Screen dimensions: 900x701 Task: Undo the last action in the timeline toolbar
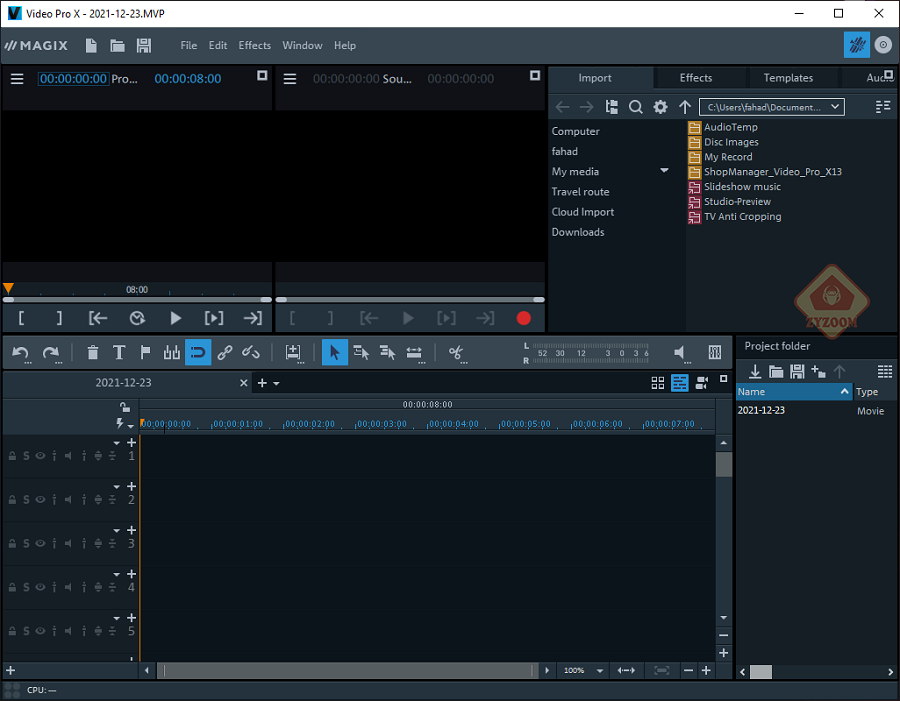pyautogui.click(x=21, y=353)
